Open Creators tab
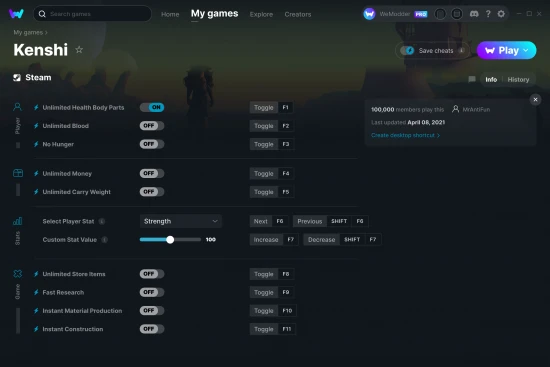 (x=297, y=14)
